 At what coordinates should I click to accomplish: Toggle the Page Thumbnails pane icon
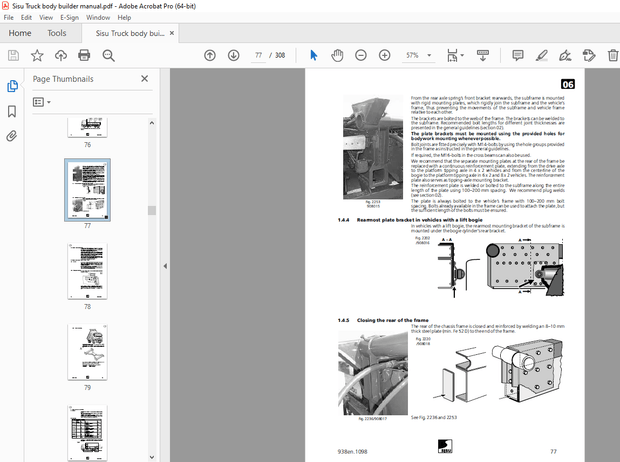(x=13, y=86)
